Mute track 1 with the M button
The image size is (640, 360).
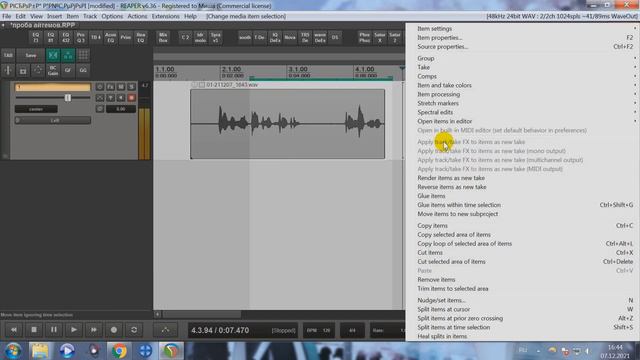[121, 87]
